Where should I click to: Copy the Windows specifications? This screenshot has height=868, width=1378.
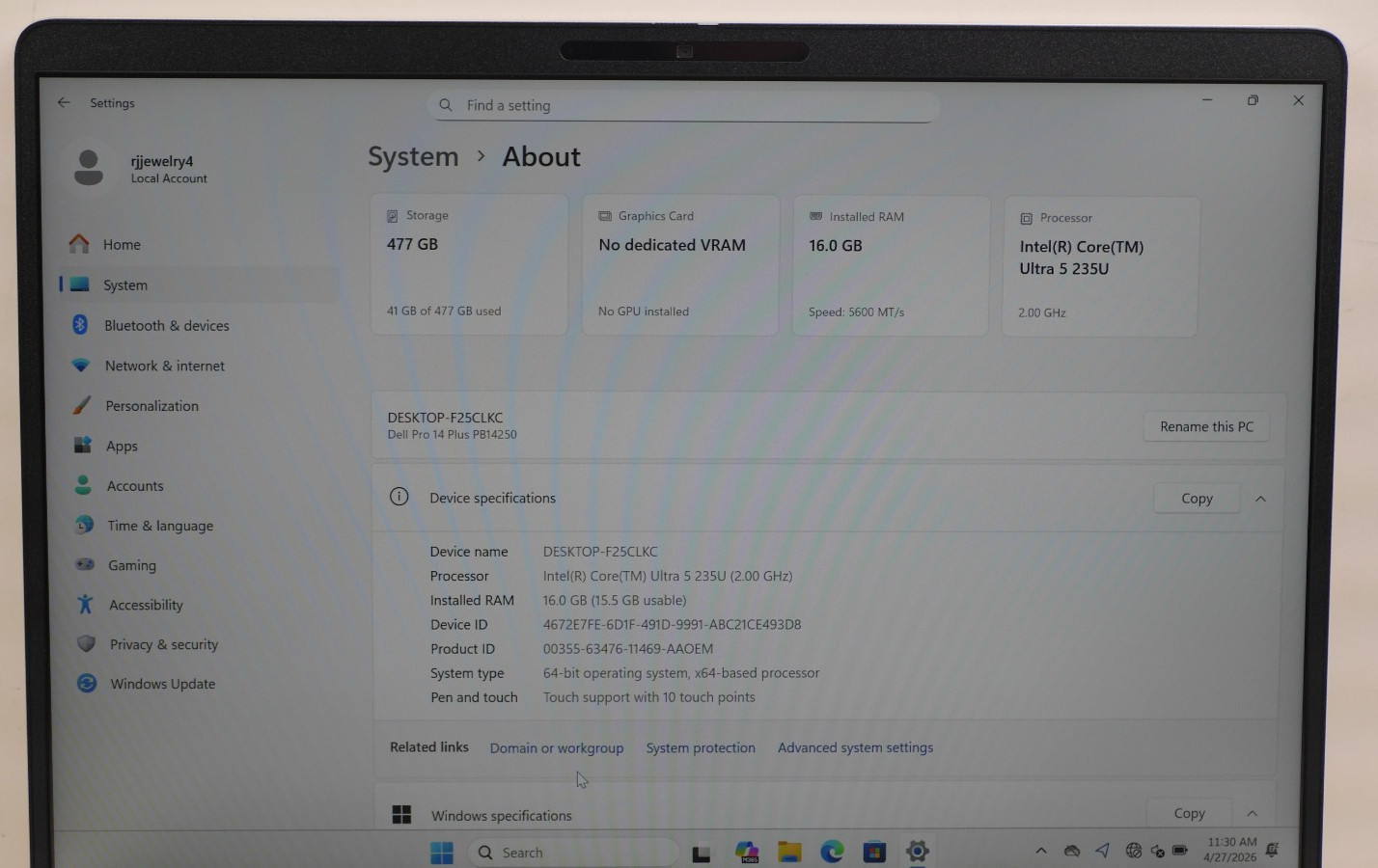point(1189,813)
